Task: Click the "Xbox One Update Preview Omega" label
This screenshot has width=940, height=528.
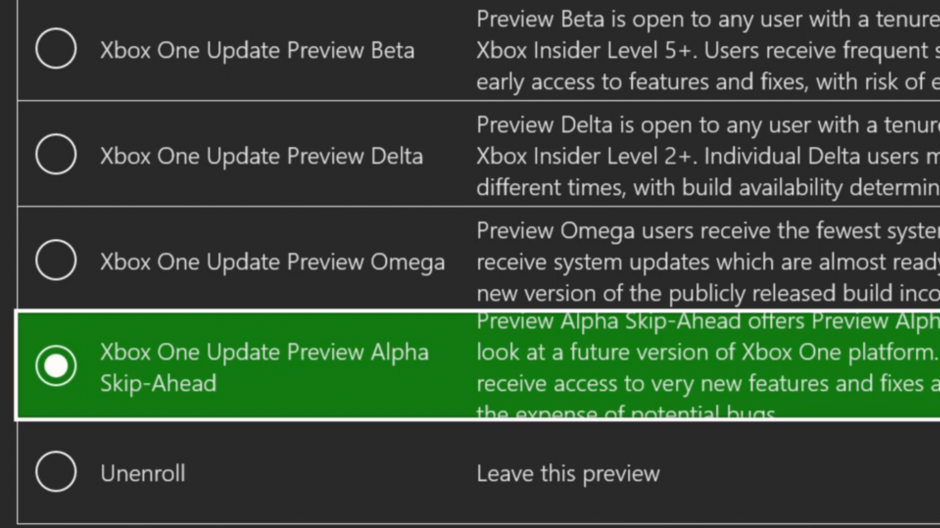Action: coord(272,262)
